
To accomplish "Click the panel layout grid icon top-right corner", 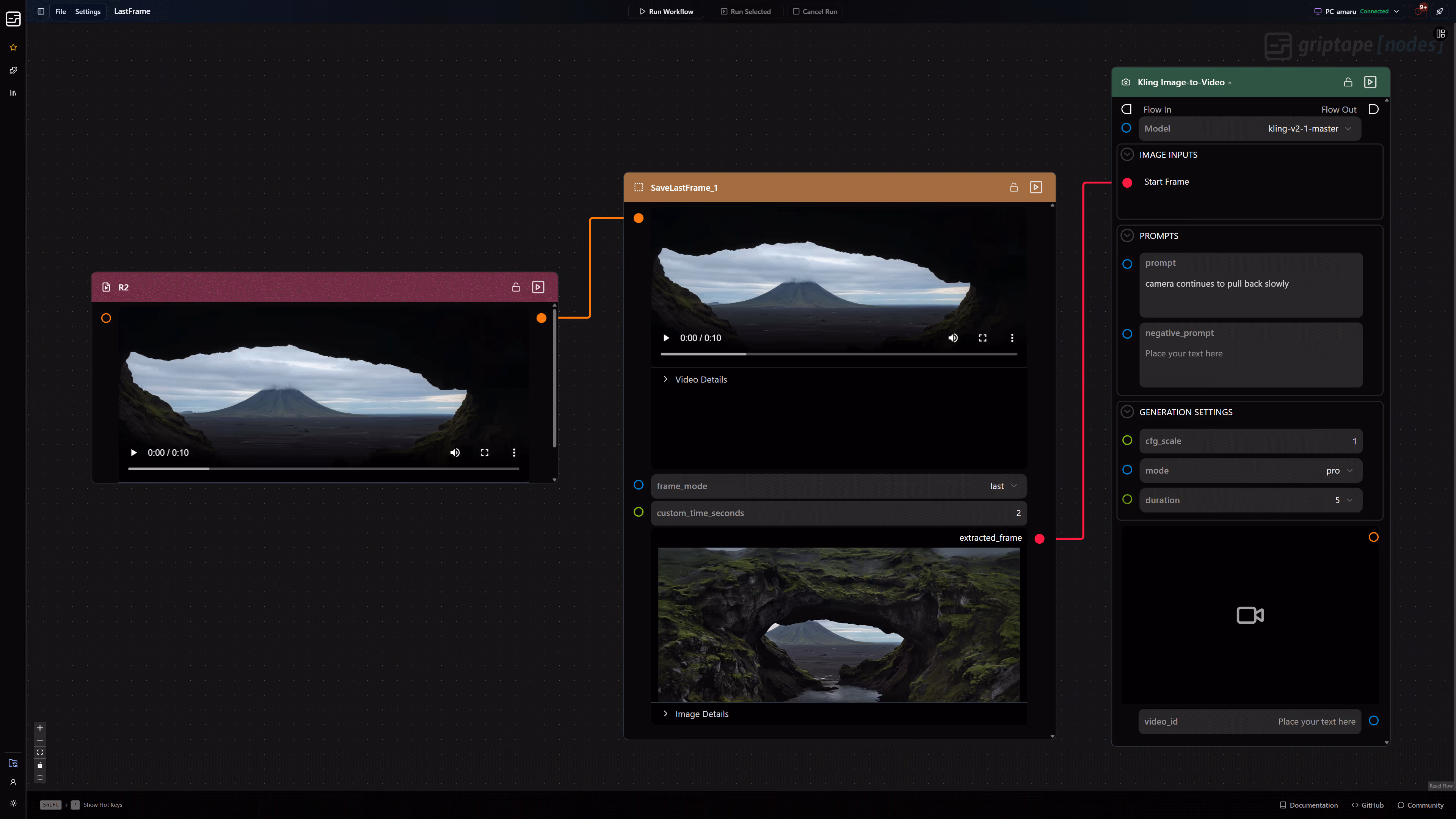I will (x=1440, y=33).
